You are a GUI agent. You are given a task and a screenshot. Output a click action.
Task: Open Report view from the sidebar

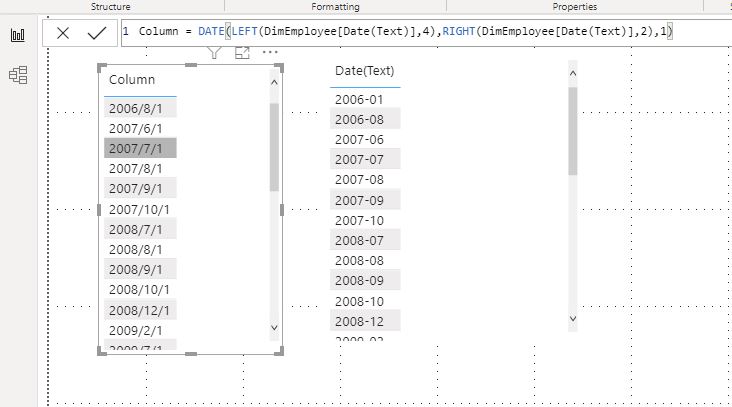pos(18,35)
